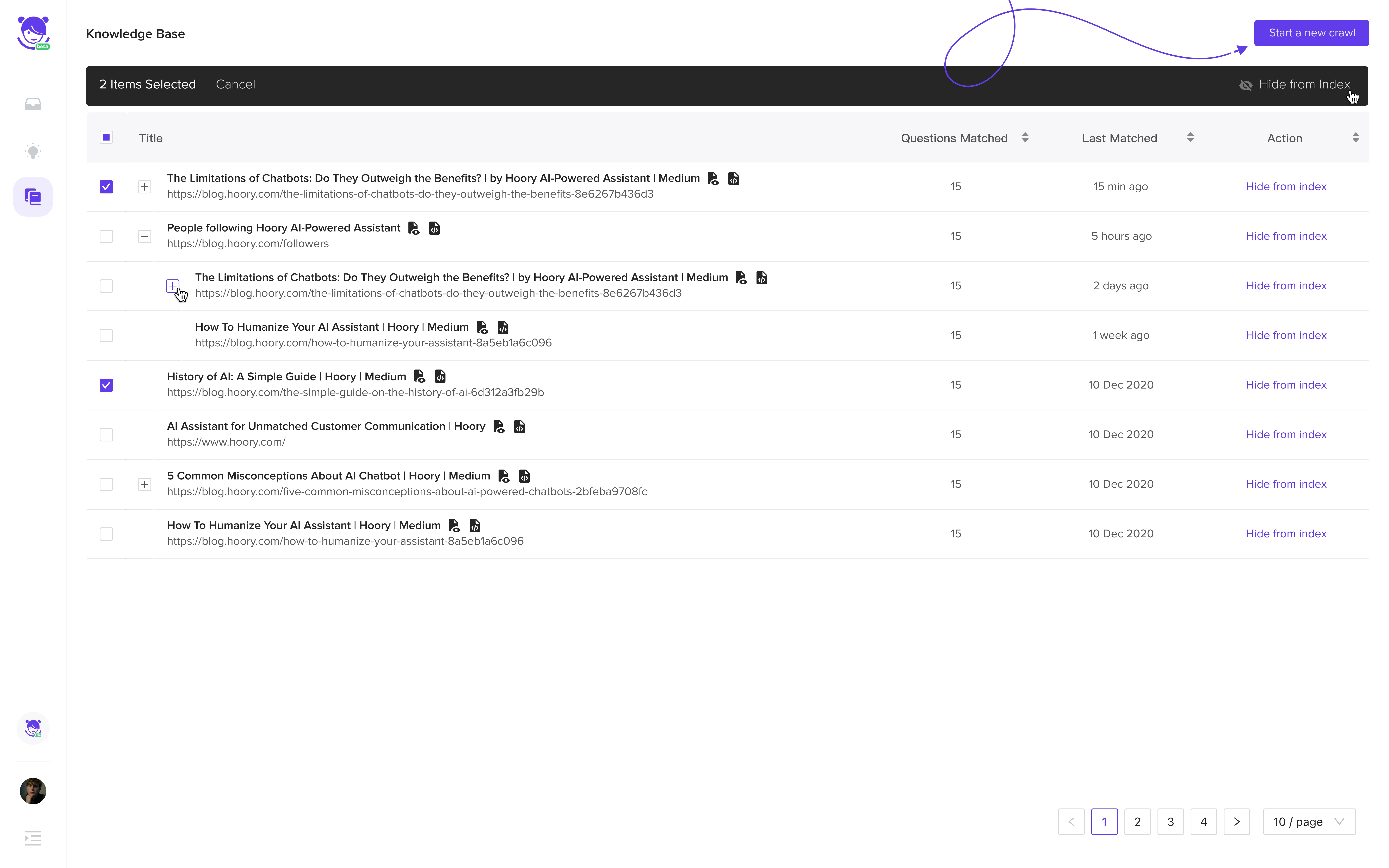Check the nested How To Humanize Your AI Assistant row
This screenshot has height=868, width=1389.
coord(106,335)
